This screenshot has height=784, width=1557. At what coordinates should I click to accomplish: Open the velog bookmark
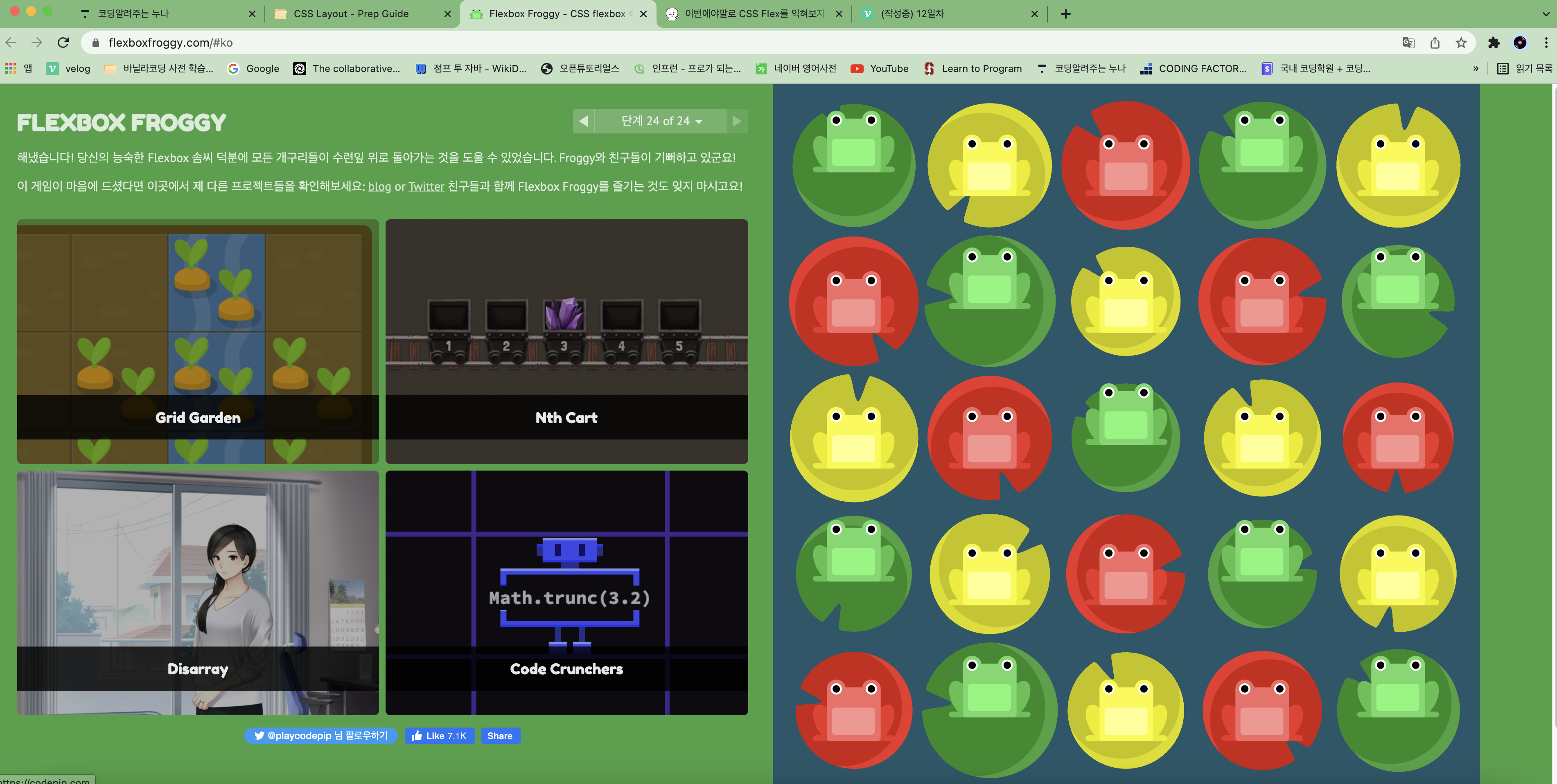[x=68, y=68]
